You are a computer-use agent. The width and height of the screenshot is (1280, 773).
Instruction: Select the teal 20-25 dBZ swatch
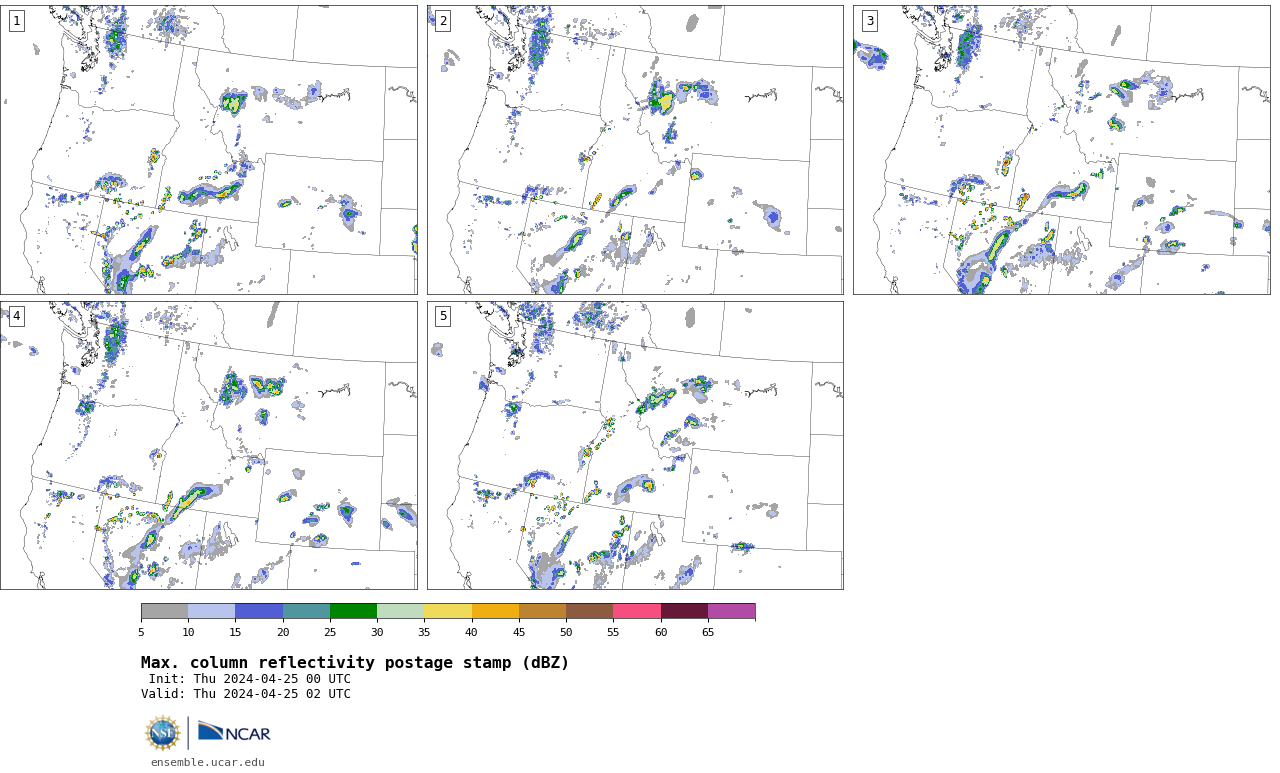pyautogui.click(x=306, y=611)
